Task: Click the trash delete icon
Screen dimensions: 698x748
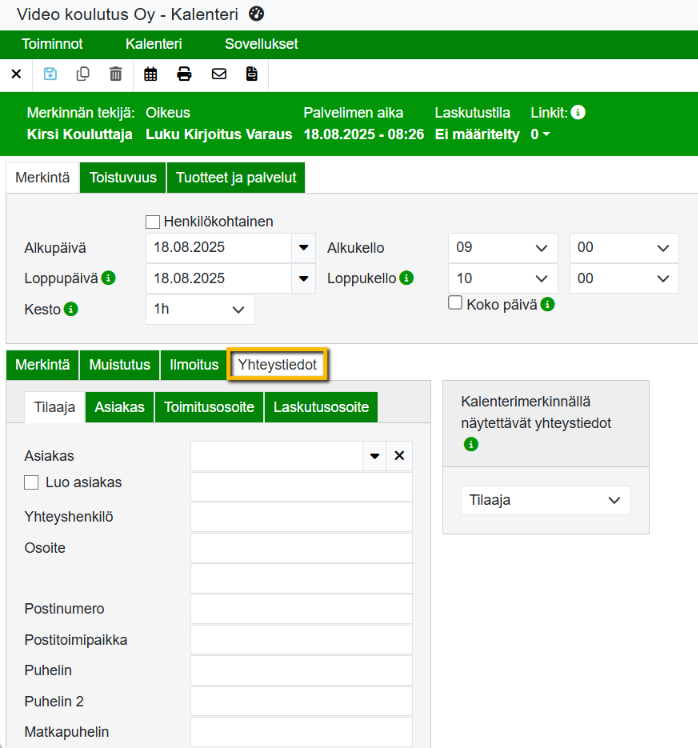Action: point(116,74)
